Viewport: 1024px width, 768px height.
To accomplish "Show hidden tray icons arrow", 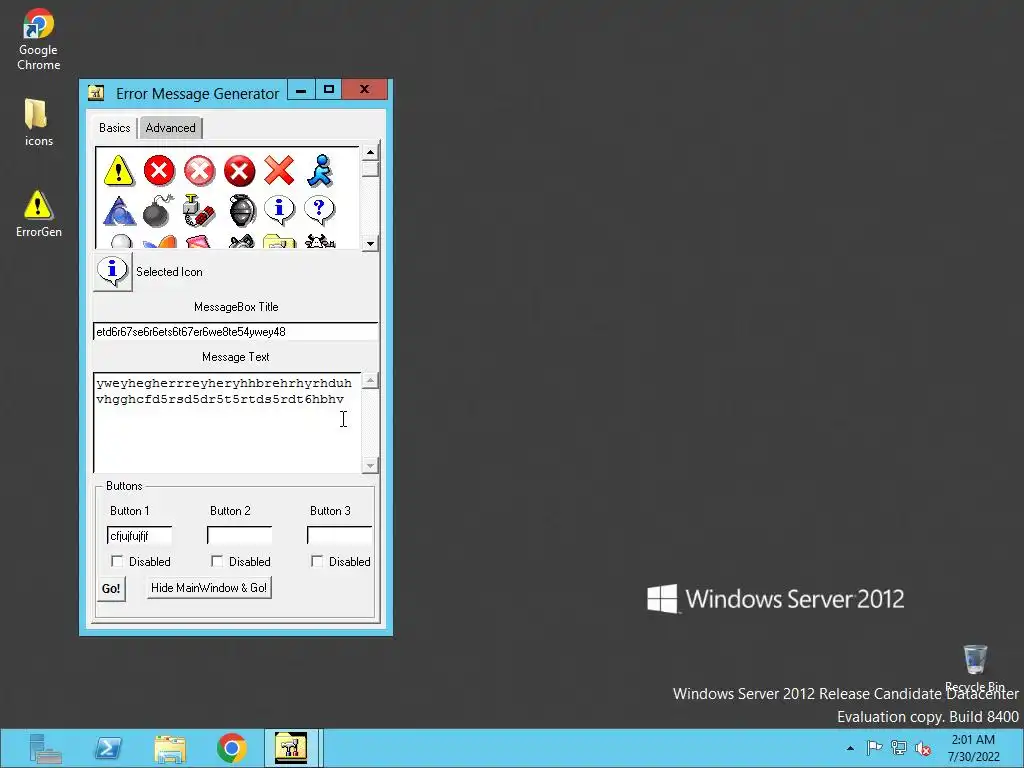I will tap(850, 748).
